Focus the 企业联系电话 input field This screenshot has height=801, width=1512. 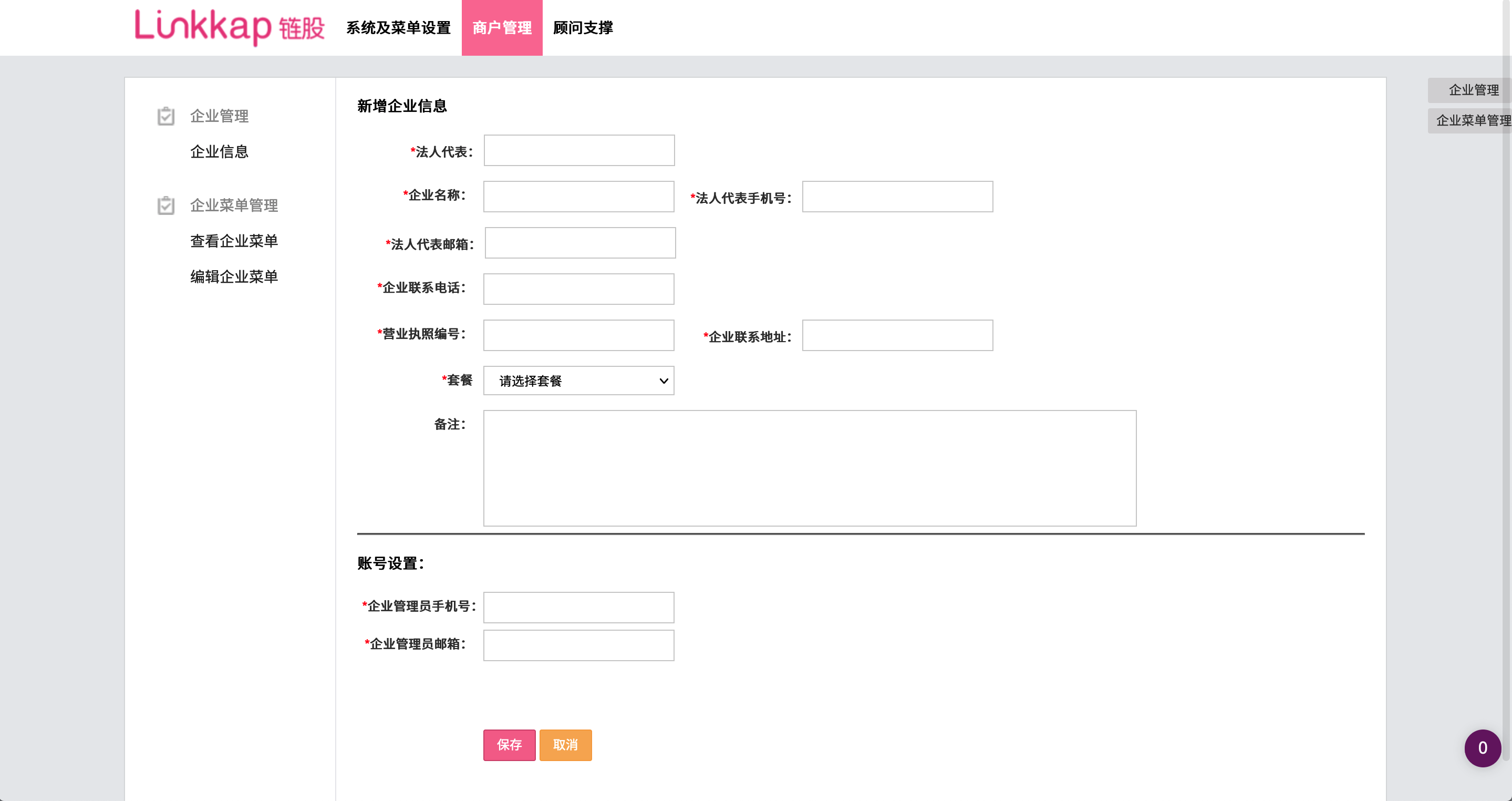pyautogui.click(x=579, y=289)
